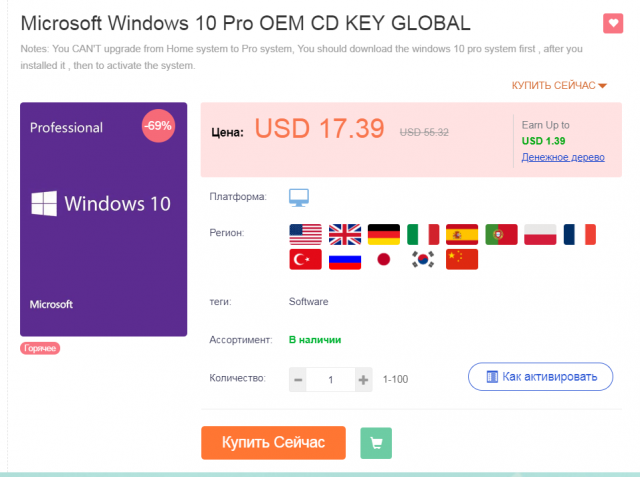
Task: Click the orange Купить Сейчас button
Action: tap(273, 443)
